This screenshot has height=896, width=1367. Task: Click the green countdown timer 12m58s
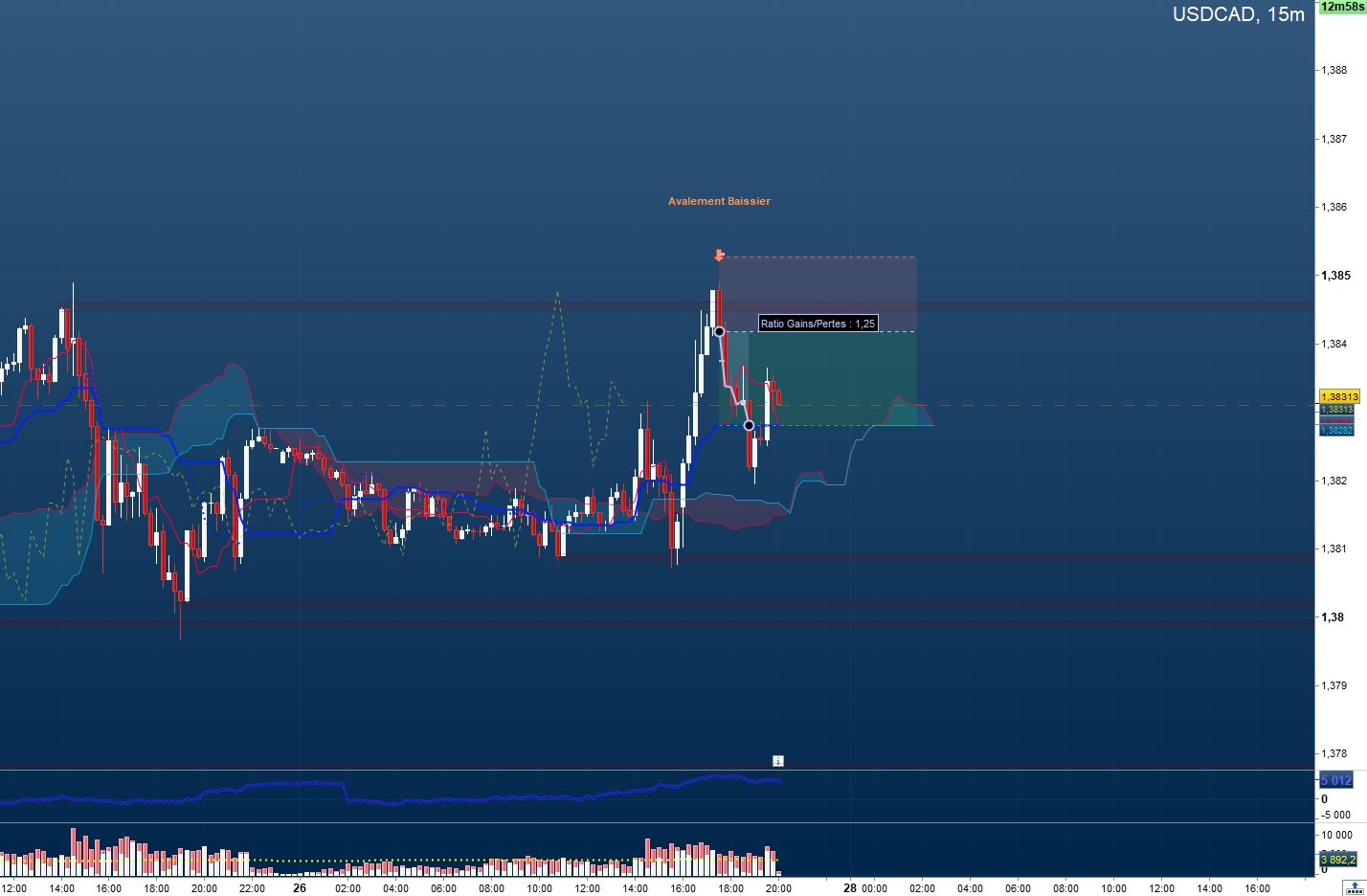(x=1342, y=7)
